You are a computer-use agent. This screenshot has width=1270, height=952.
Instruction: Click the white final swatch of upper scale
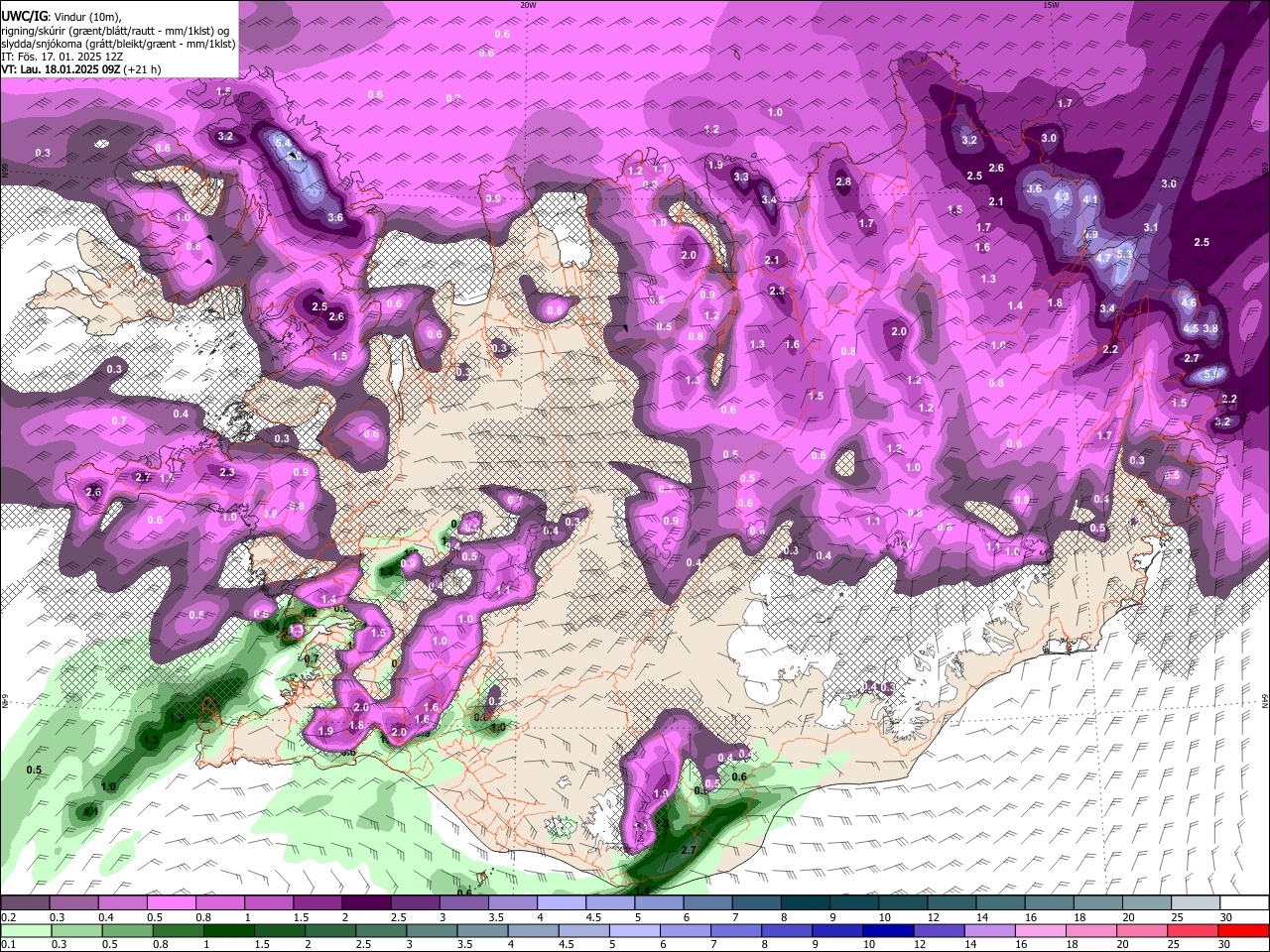1244,903
